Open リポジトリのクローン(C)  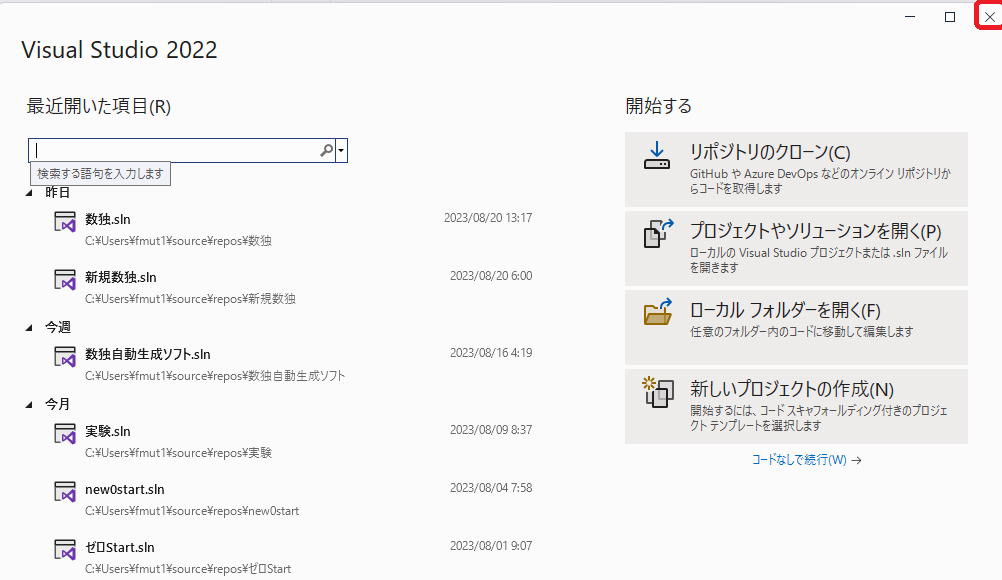click(796, 169)
